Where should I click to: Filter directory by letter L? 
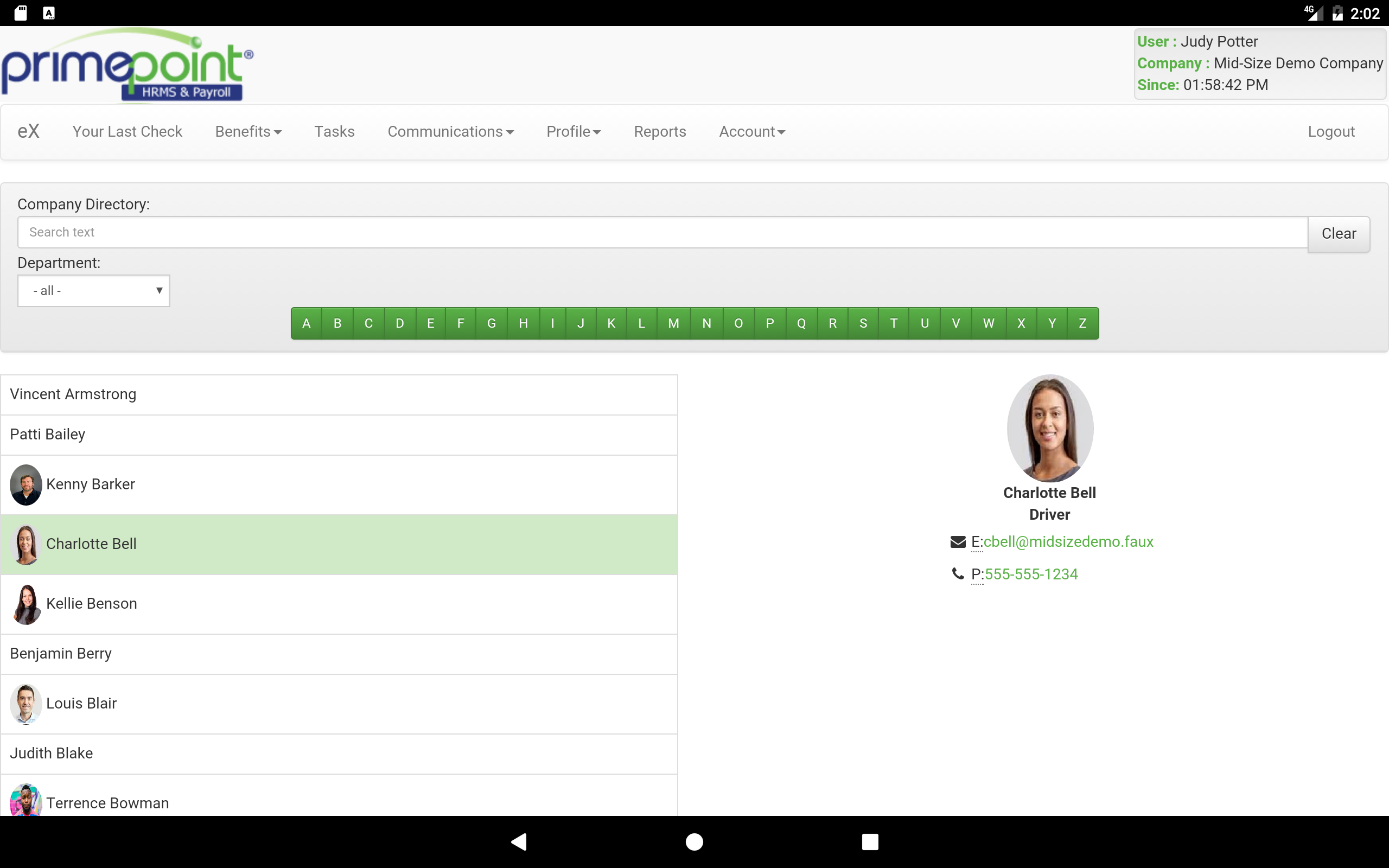coord(642,323)
